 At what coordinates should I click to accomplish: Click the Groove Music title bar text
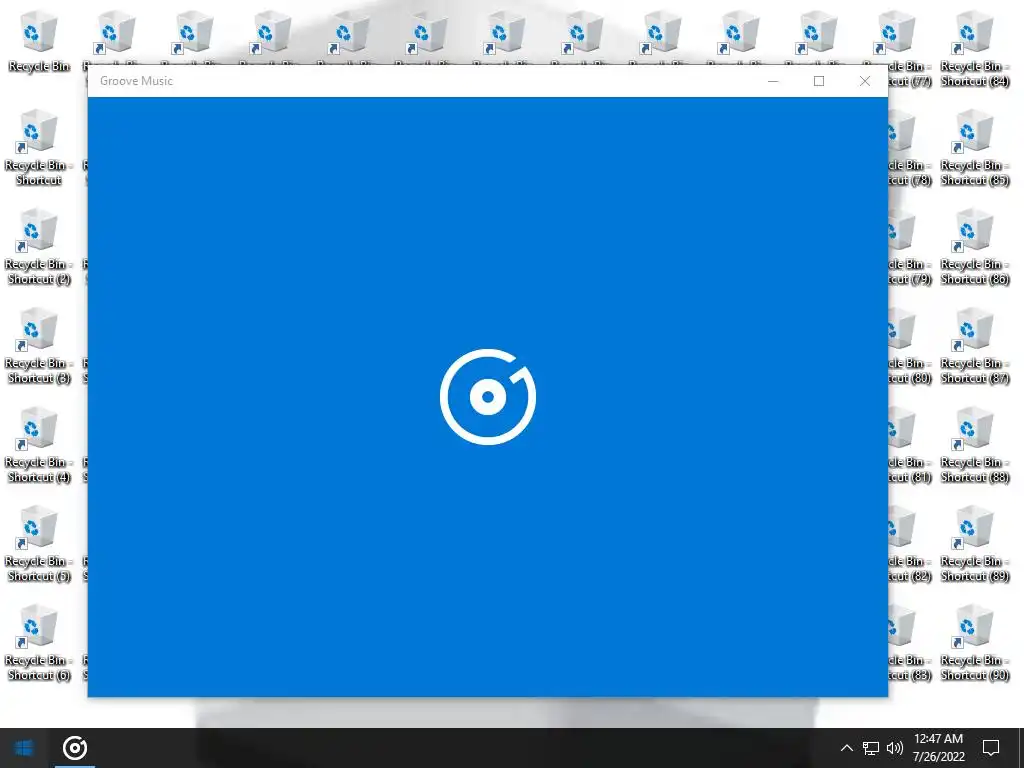click(136, 81)
